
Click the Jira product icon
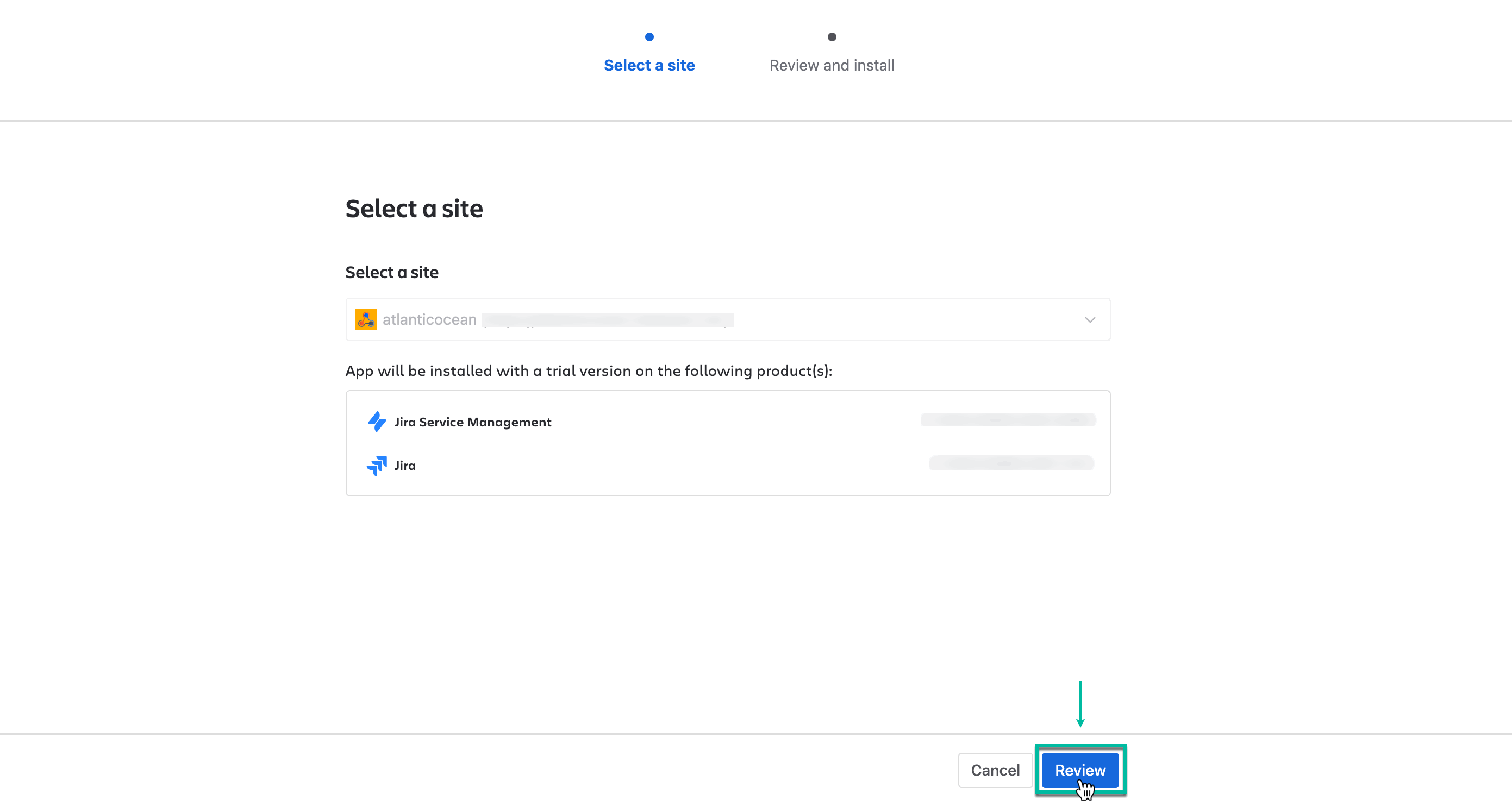click(377, 466)
